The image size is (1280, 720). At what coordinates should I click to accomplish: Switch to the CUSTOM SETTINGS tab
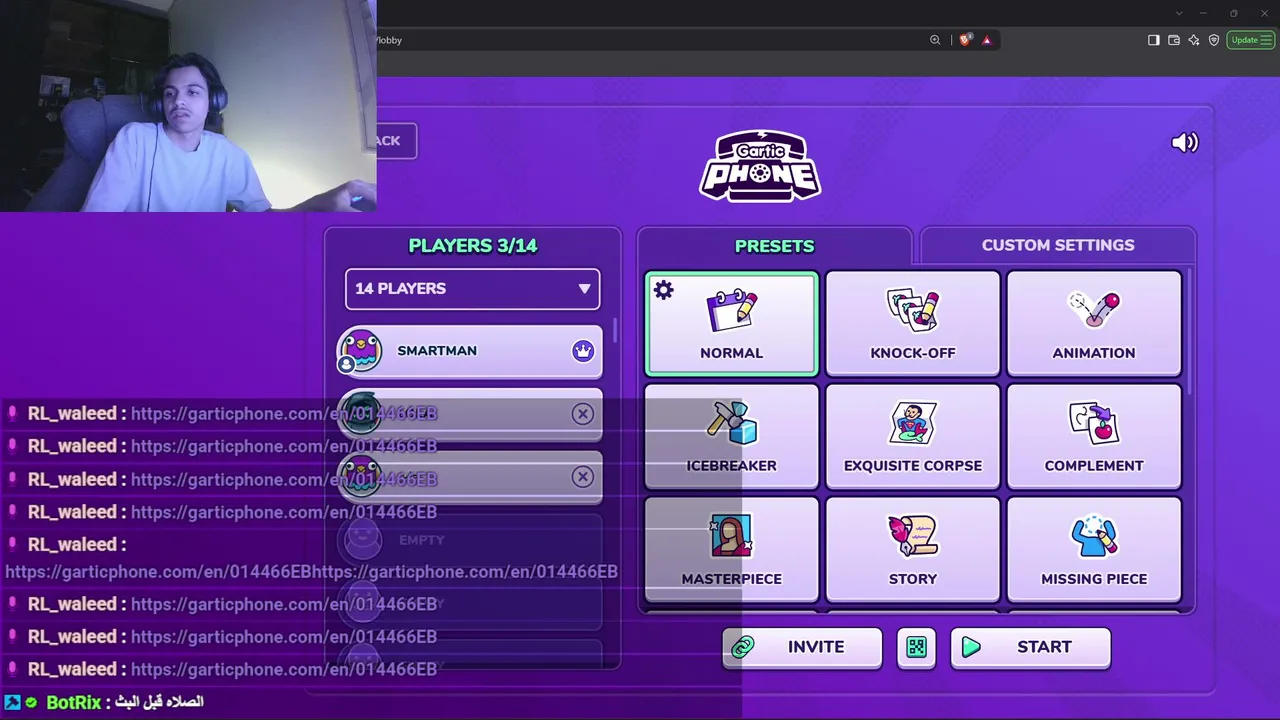click(1058, 245)
